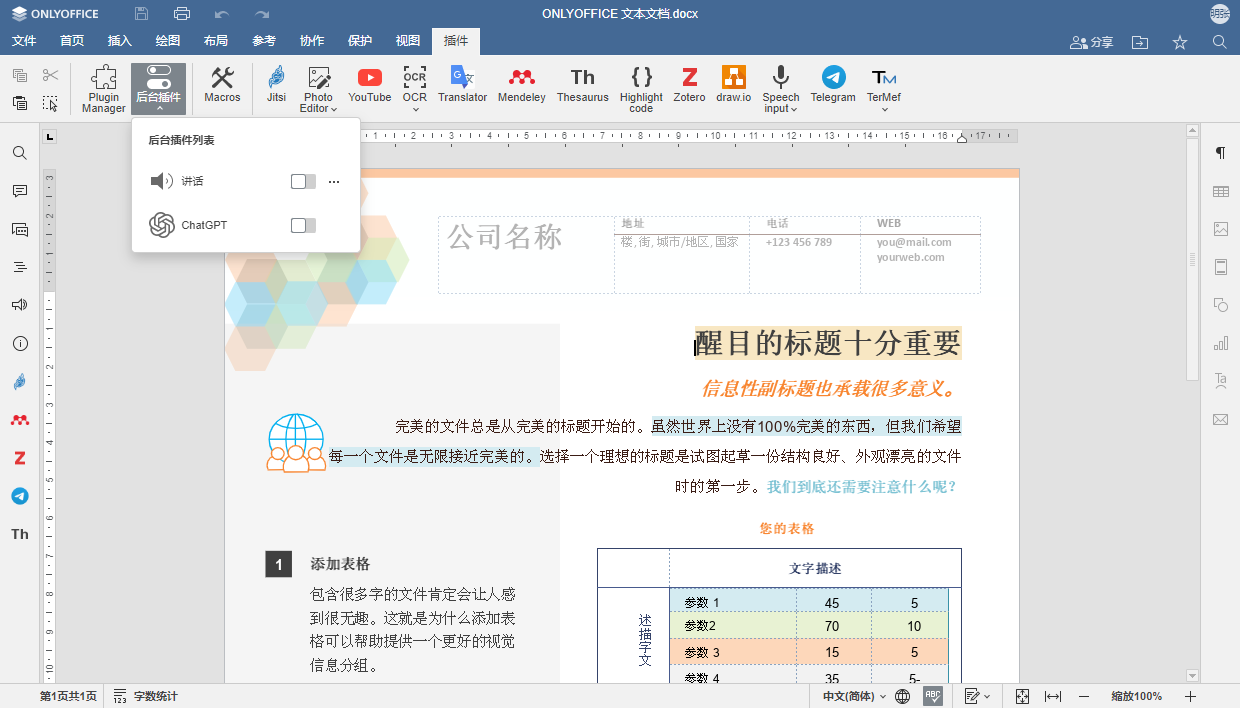Screen dimensions: 1240x708
Task: Open the Telegram plugin in the left sidebar
Action: tap(19, 495)
